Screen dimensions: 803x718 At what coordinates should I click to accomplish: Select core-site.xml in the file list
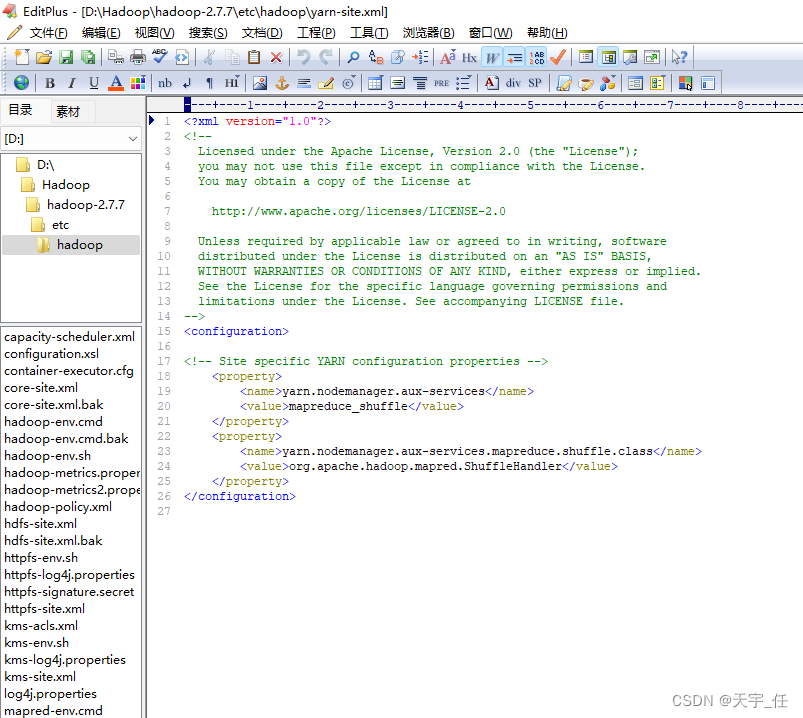(41, 387)
